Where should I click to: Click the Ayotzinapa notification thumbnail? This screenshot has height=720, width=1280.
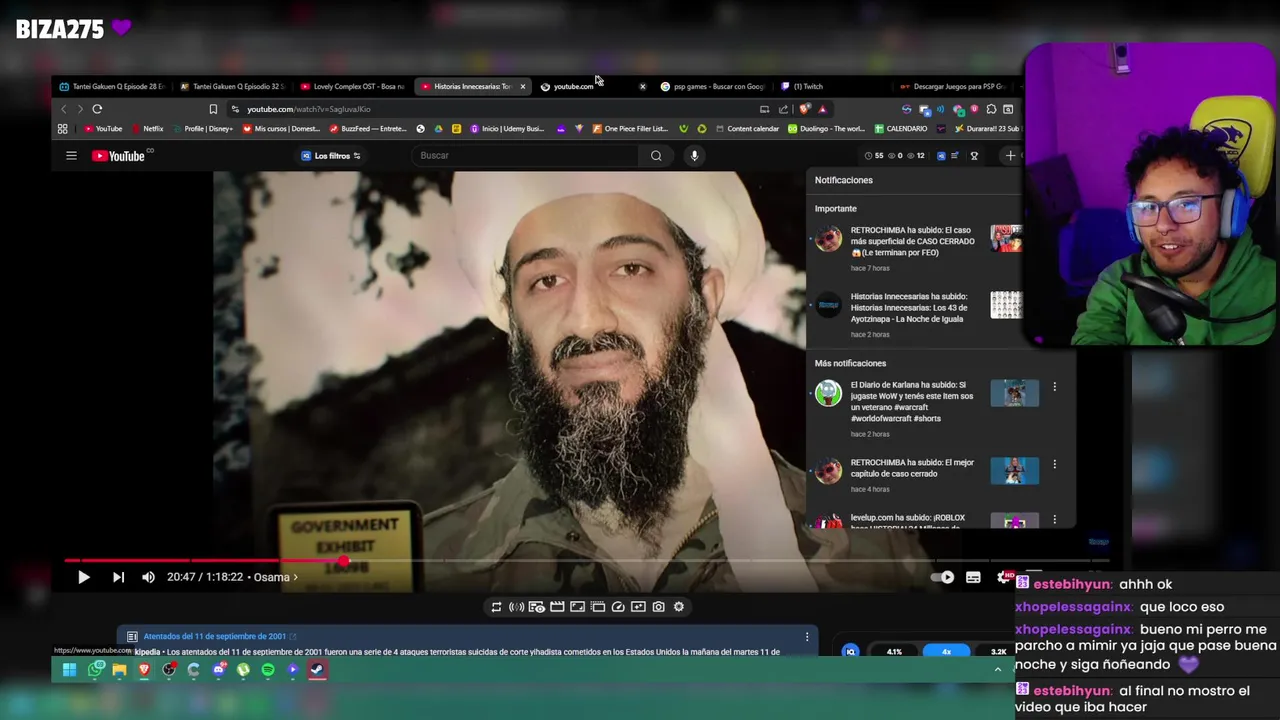click(1006, 305)
